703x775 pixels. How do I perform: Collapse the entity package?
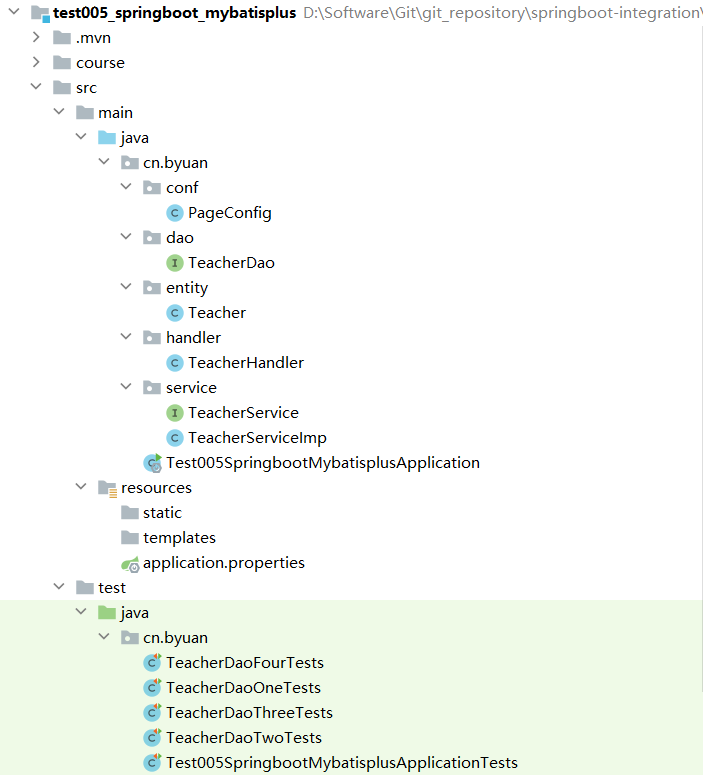point(127,286)
